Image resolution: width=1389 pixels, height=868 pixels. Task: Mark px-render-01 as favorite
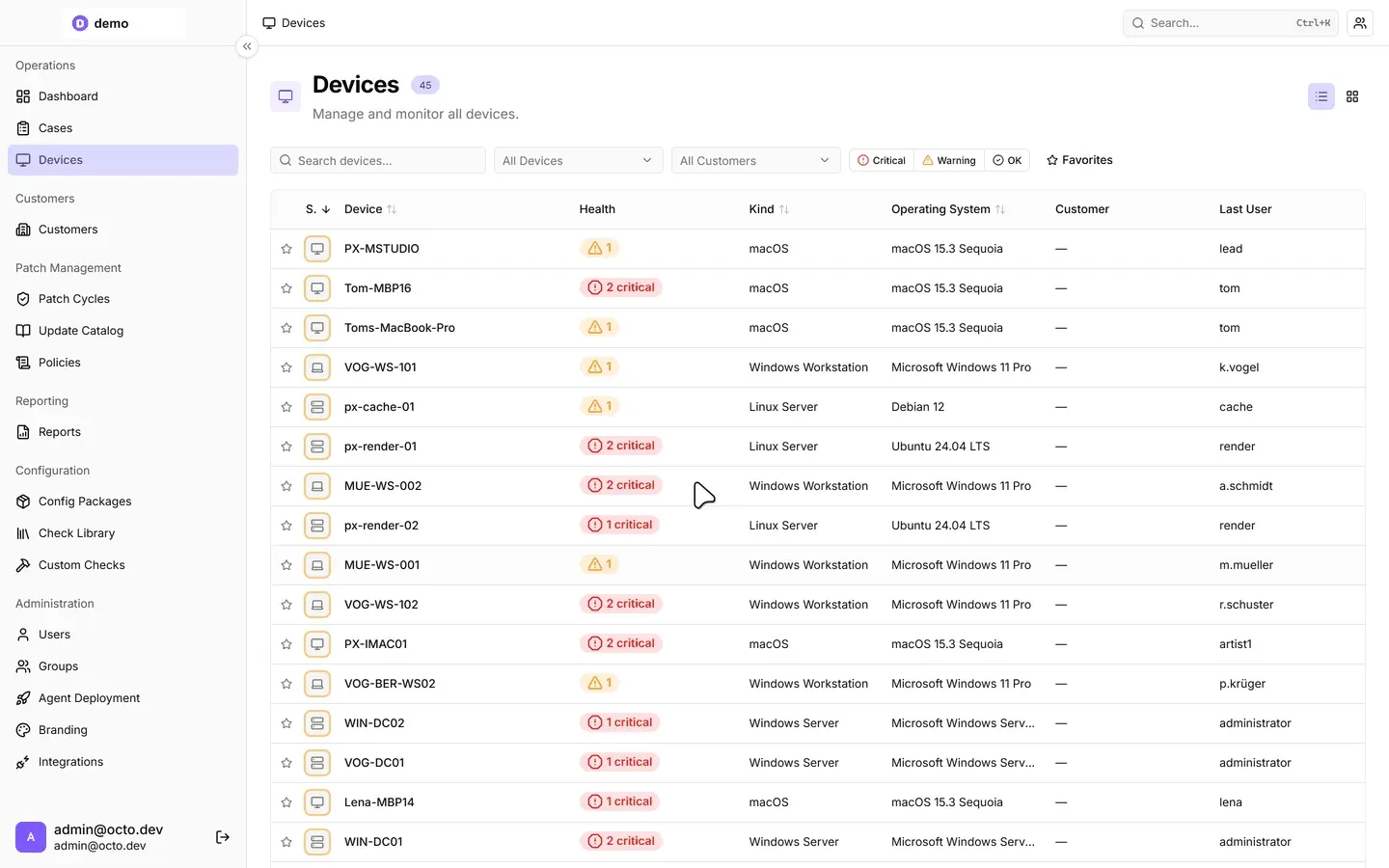click(x=286, y=447)
